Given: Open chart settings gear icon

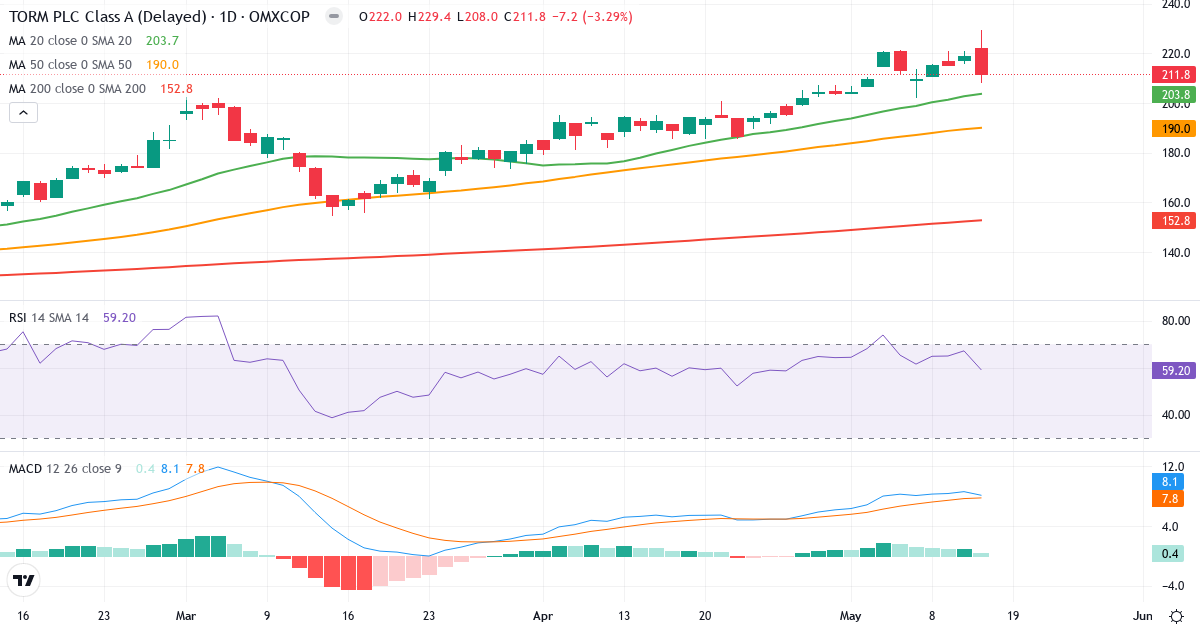Looking at the screenshot, I should [1177, 615].
